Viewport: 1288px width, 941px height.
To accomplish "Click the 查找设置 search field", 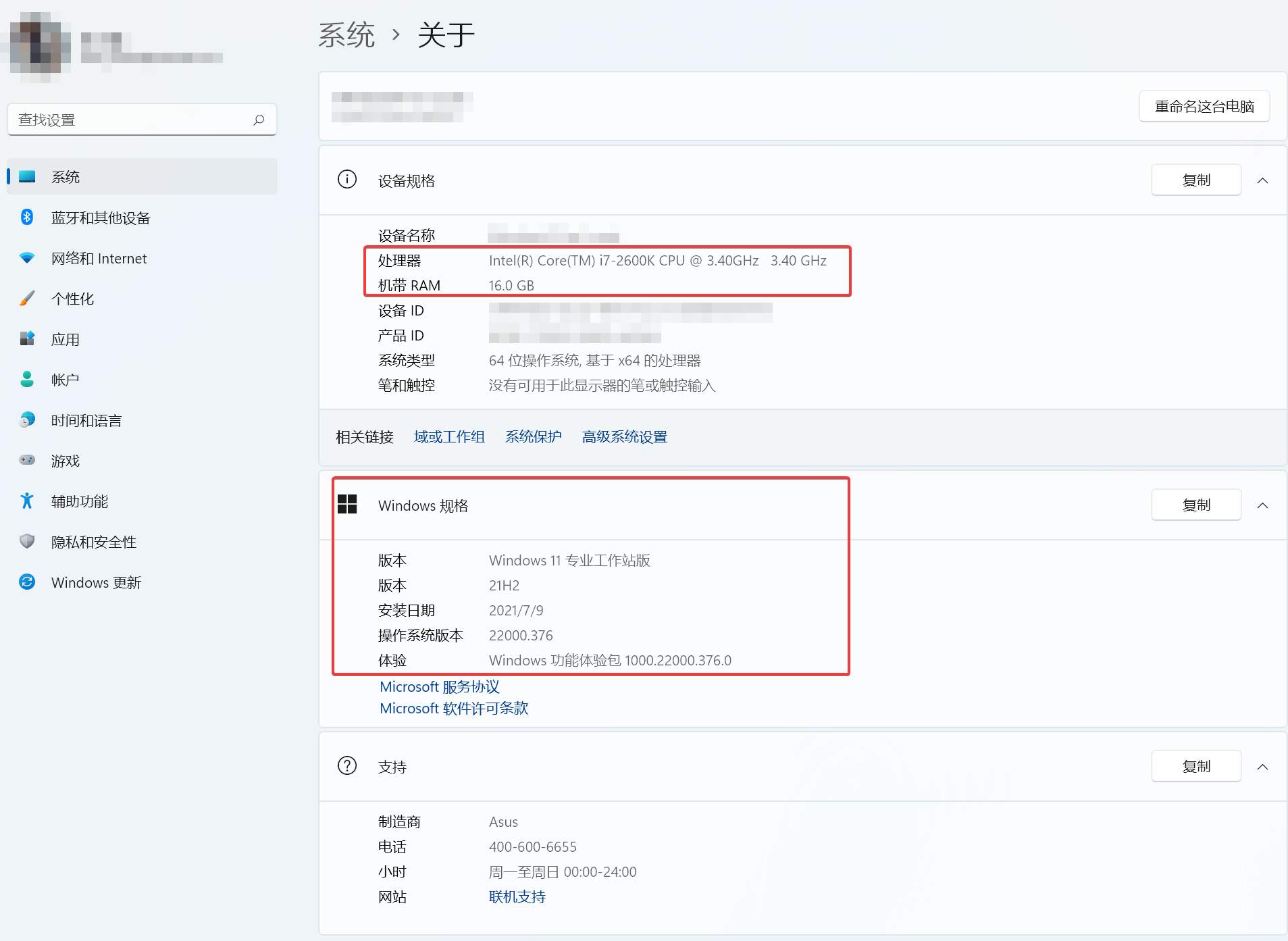I will click(142, 120).
